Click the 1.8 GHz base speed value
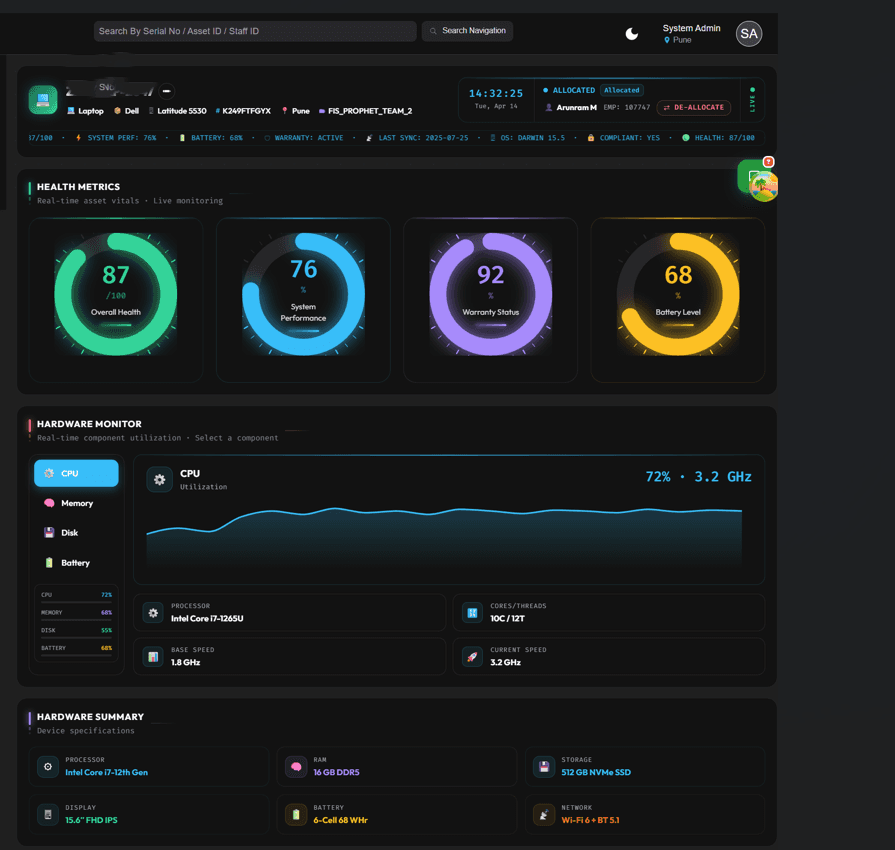The height and width of the screenshot is (850, 895). click(186, 662)
